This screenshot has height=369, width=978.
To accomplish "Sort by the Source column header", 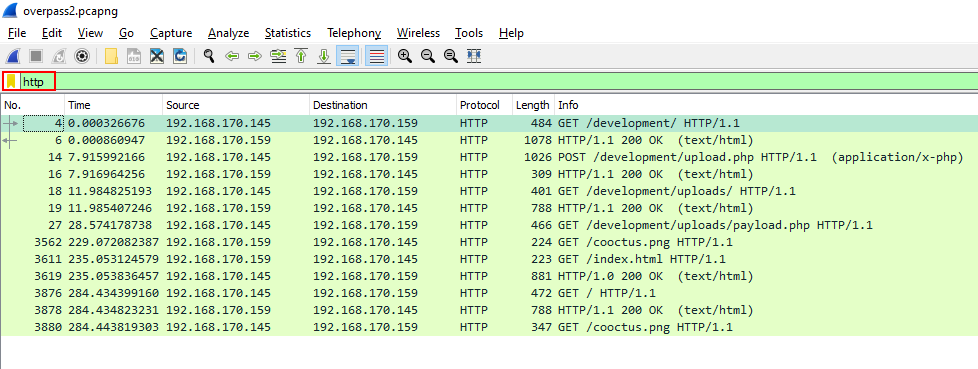I will click(236, 105).
